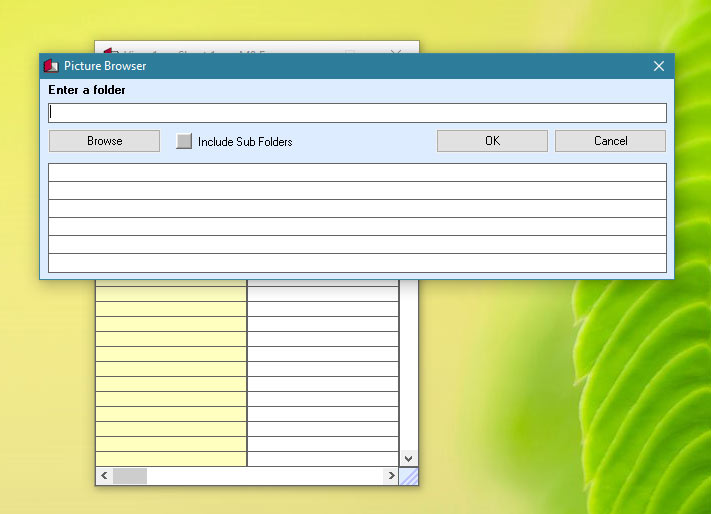Click the bottom white cell in the grid
This screenshot has width=711, height=514.
[322, 459]
